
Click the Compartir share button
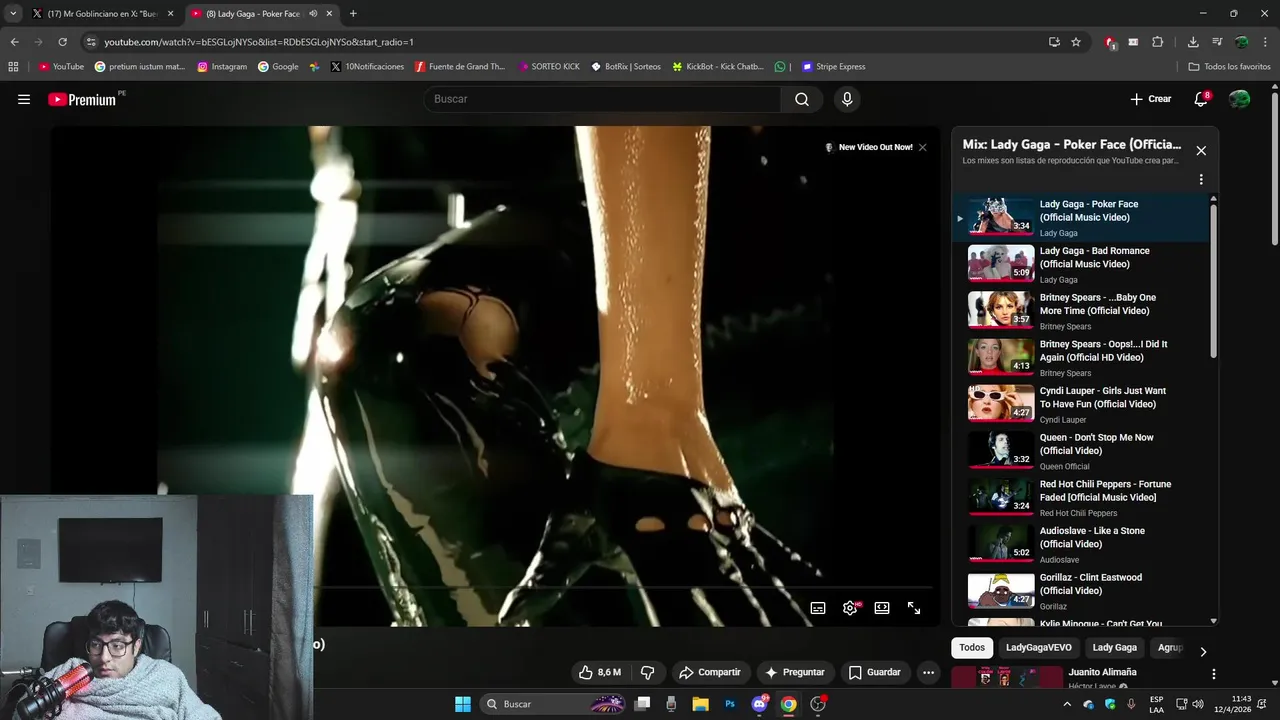click(710, 672)
